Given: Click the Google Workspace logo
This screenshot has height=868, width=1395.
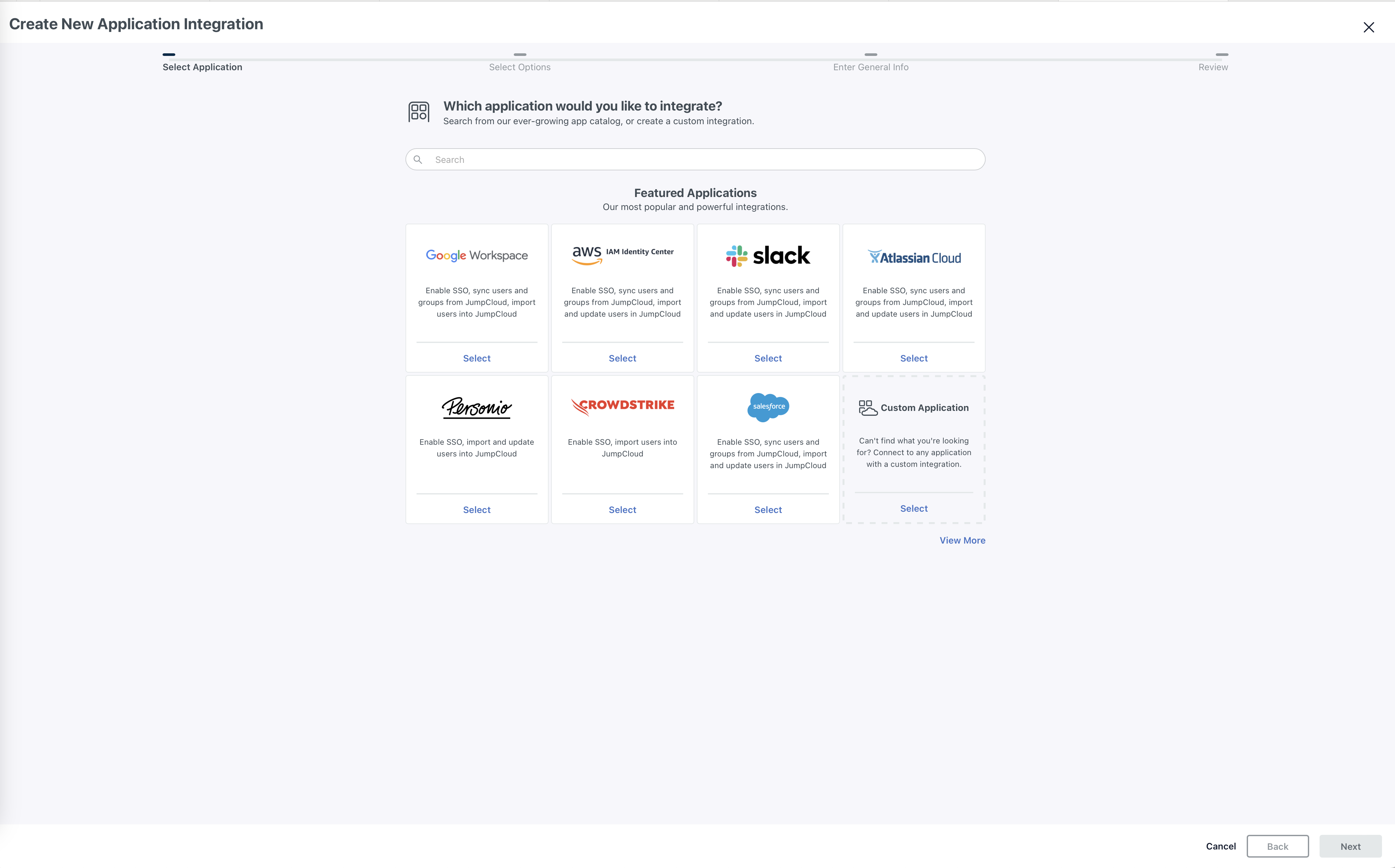Looking at the screenshot, I should tap(476, 256).
